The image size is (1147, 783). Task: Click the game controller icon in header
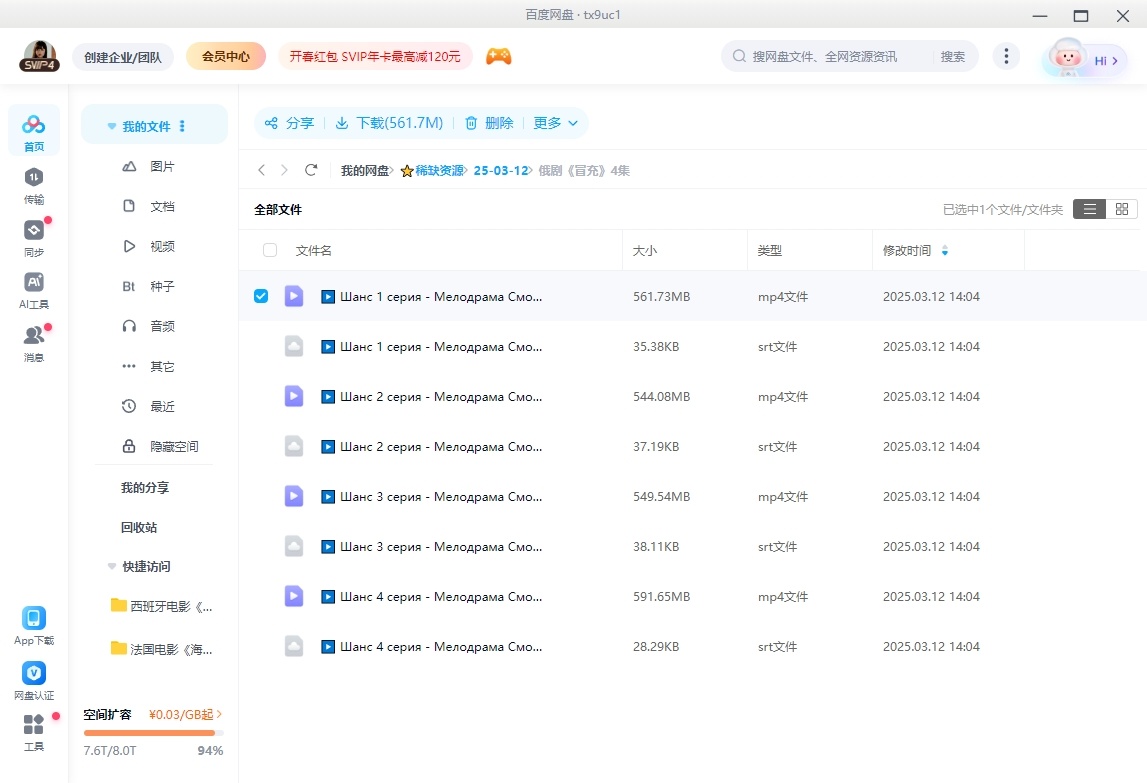(498, 57)
